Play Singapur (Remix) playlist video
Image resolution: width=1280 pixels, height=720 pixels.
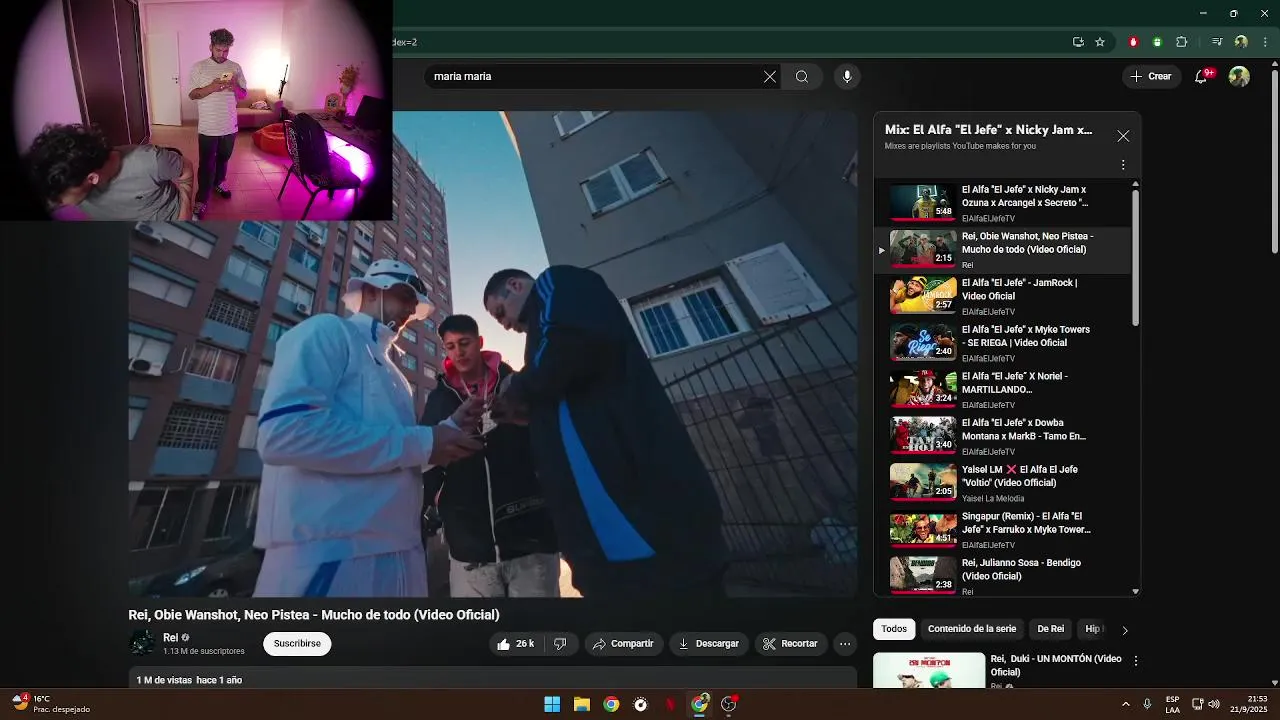click(1003, 530)
